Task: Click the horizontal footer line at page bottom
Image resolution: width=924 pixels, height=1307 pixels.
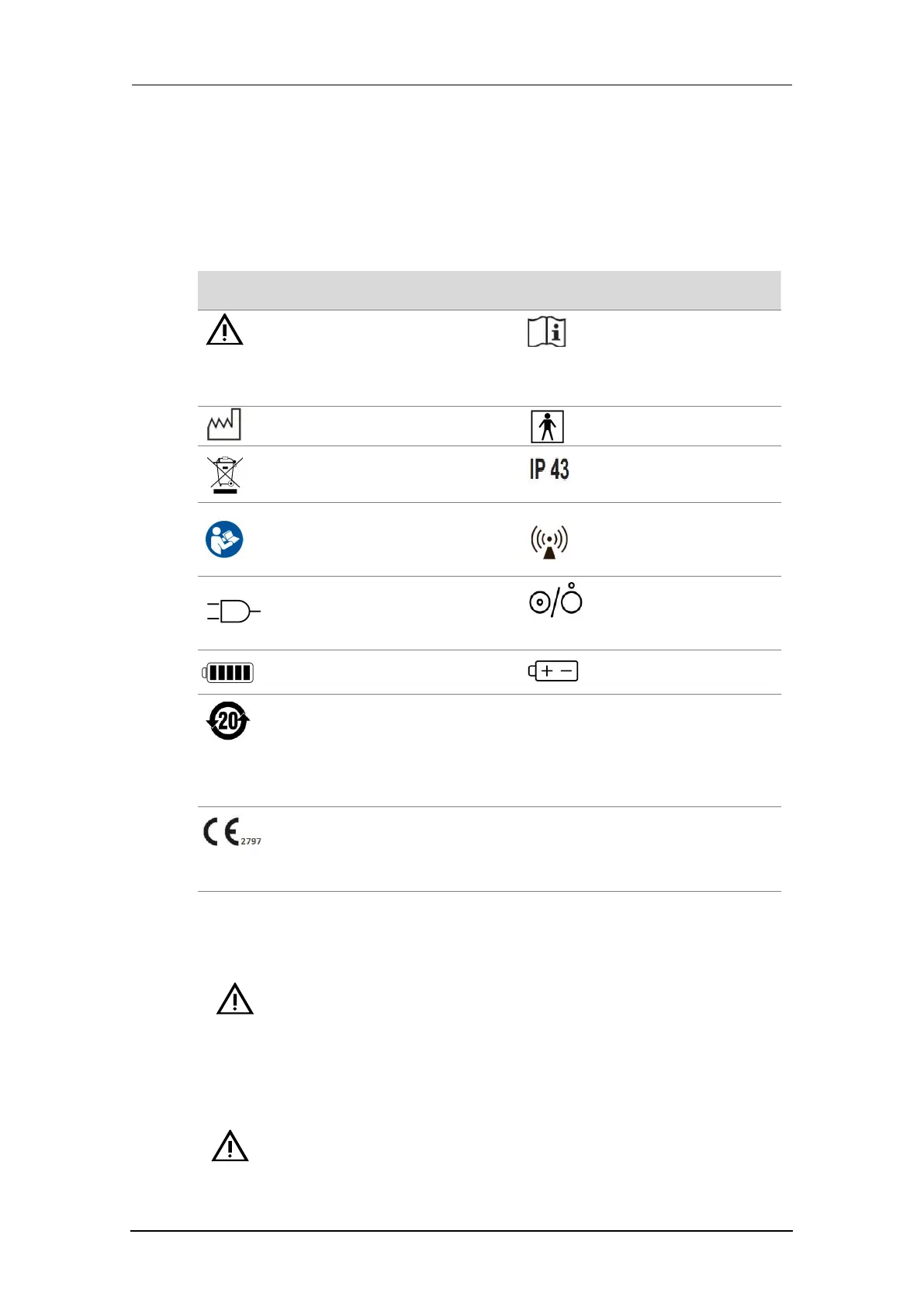Action: coord(462,1230)
